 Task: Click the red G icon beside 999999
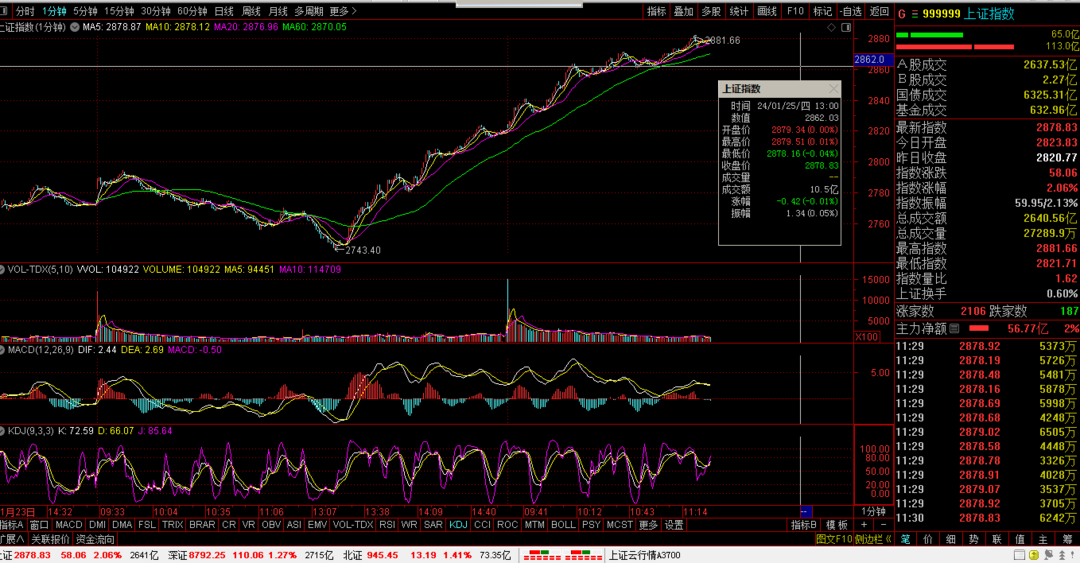pyautogui.click(x=902, y=14)
